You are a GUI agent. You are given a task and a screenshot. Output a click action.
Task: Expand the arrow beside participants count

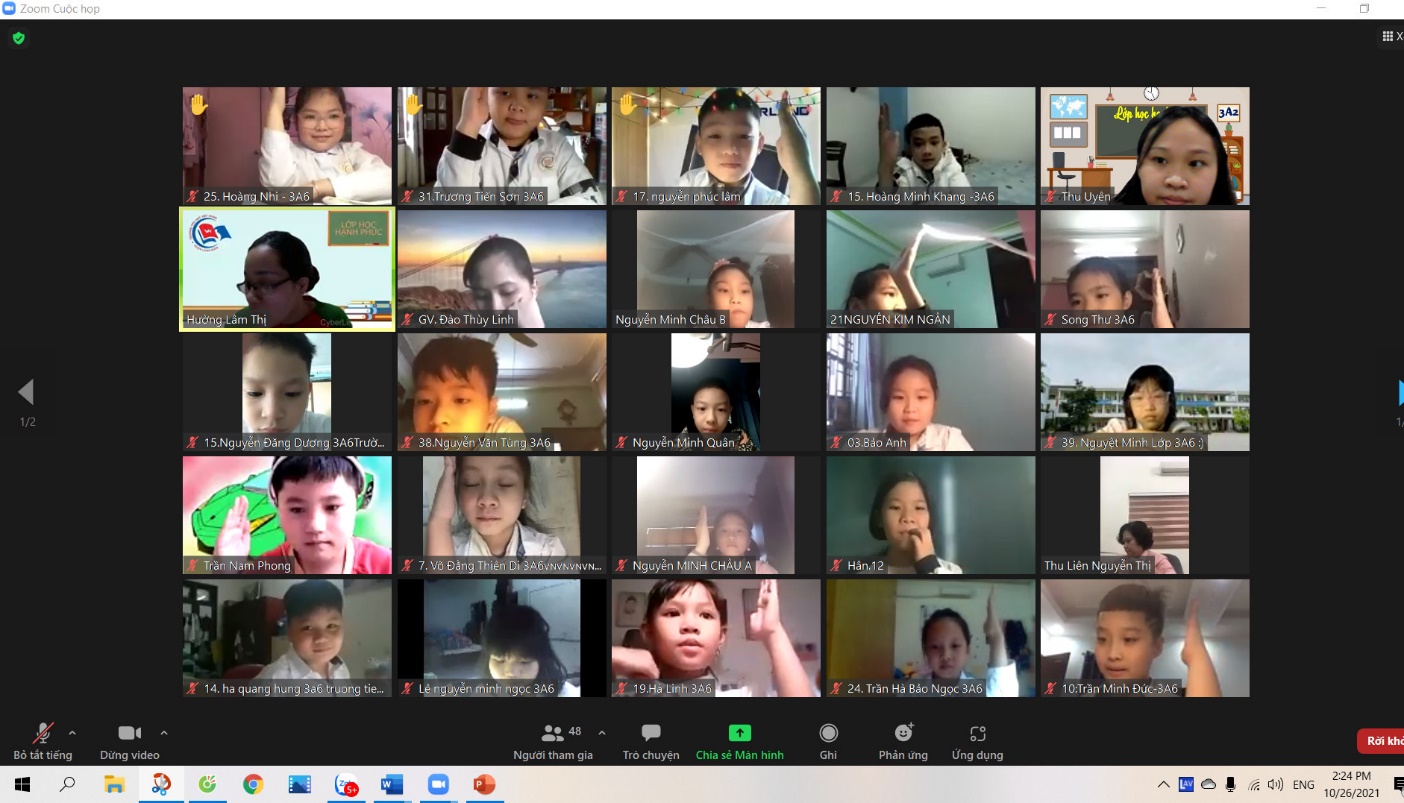pyautogui.click(x=602, y=733)
